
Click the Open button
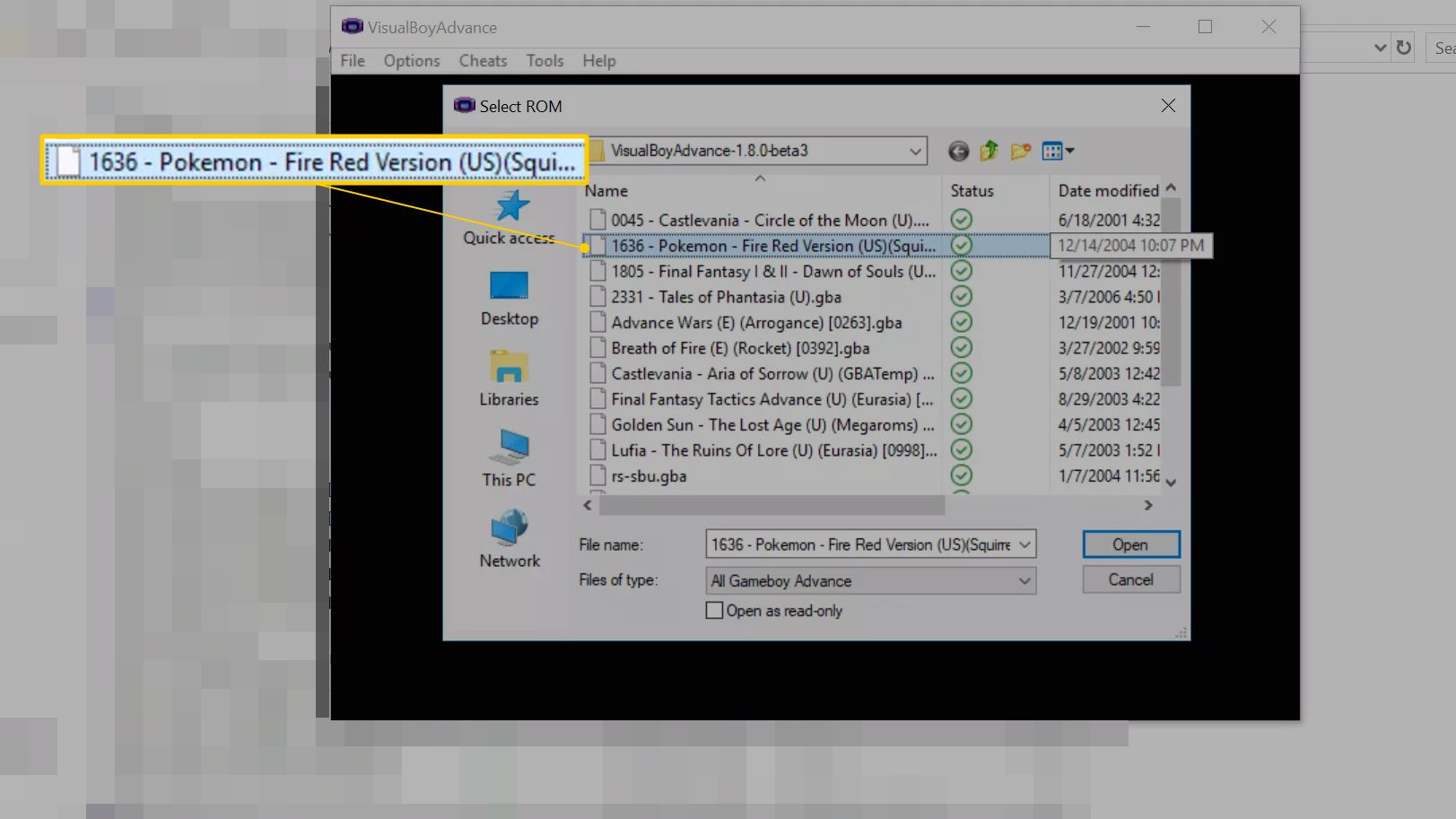point(1130,545)
